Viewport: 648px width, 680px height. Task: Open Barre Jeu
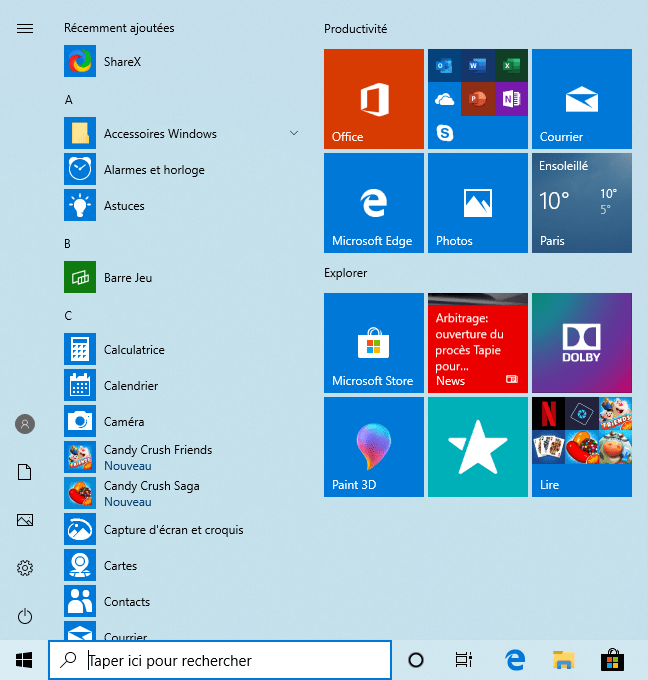click(x=182, y=277)
